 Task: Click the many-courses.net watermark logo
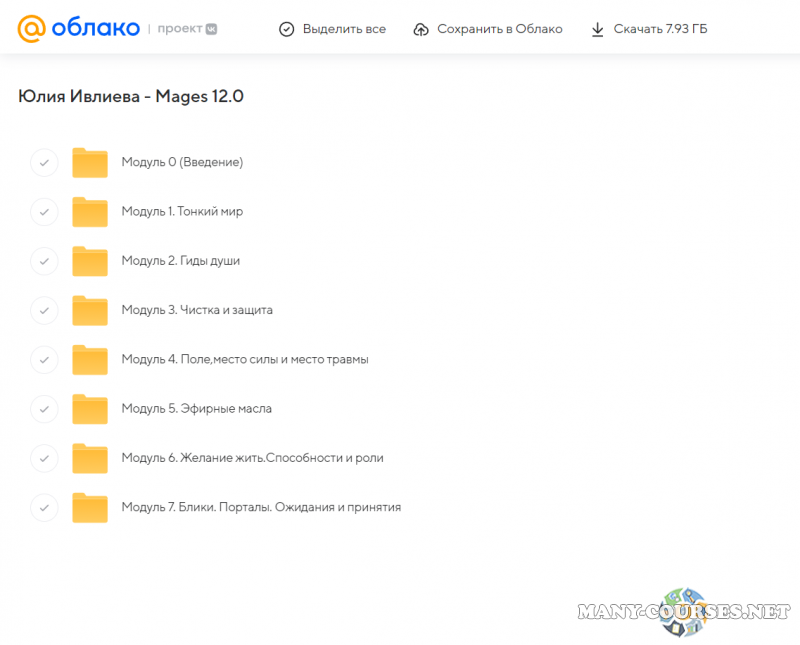[x=684, y=610]
